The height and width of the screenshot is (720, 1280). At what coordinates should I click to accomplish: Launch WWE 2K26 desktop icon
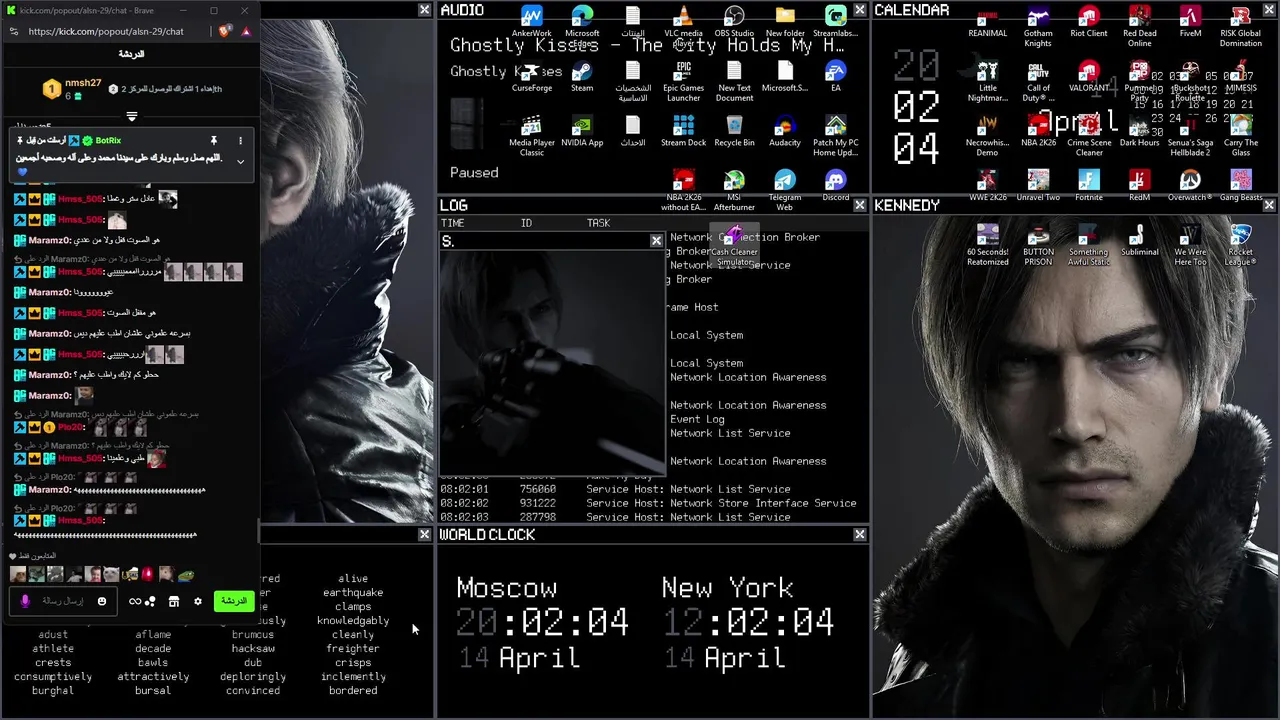(x=987, y=186)
